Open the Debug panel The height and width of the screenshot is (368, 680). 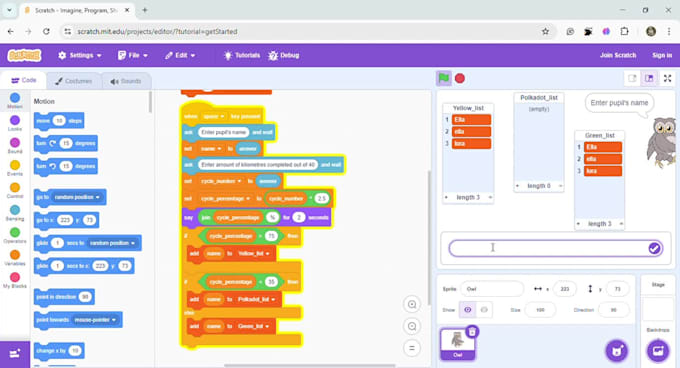coord(284,55)
